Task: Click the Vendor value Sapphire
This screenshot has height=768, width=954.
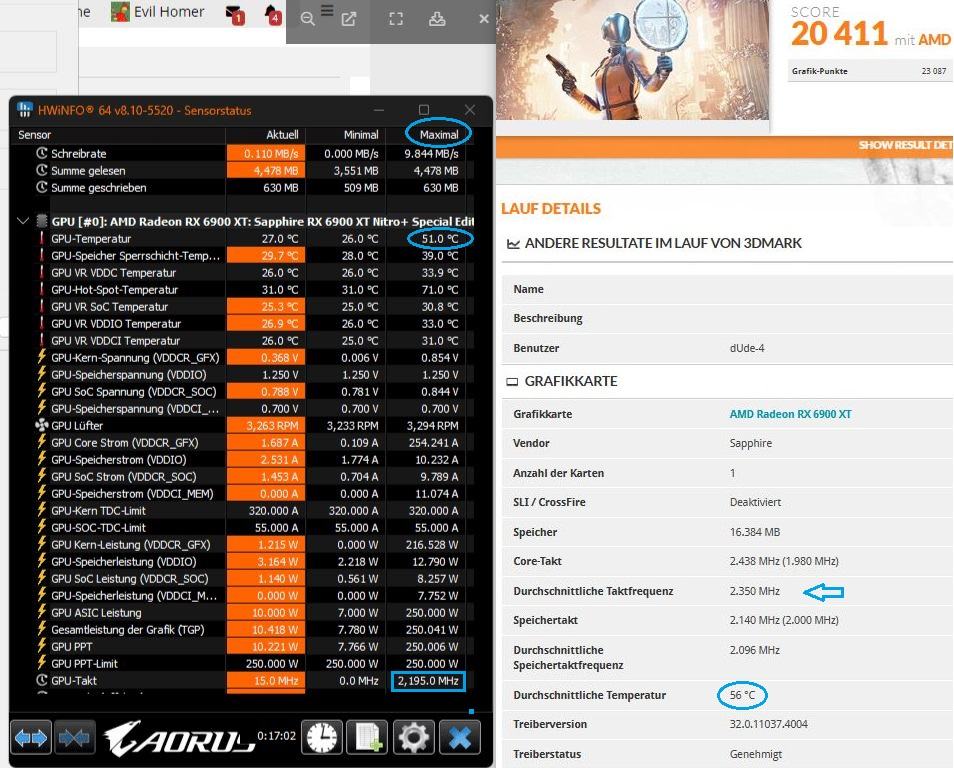Action: pyautogui.click(x=751, y=443)
